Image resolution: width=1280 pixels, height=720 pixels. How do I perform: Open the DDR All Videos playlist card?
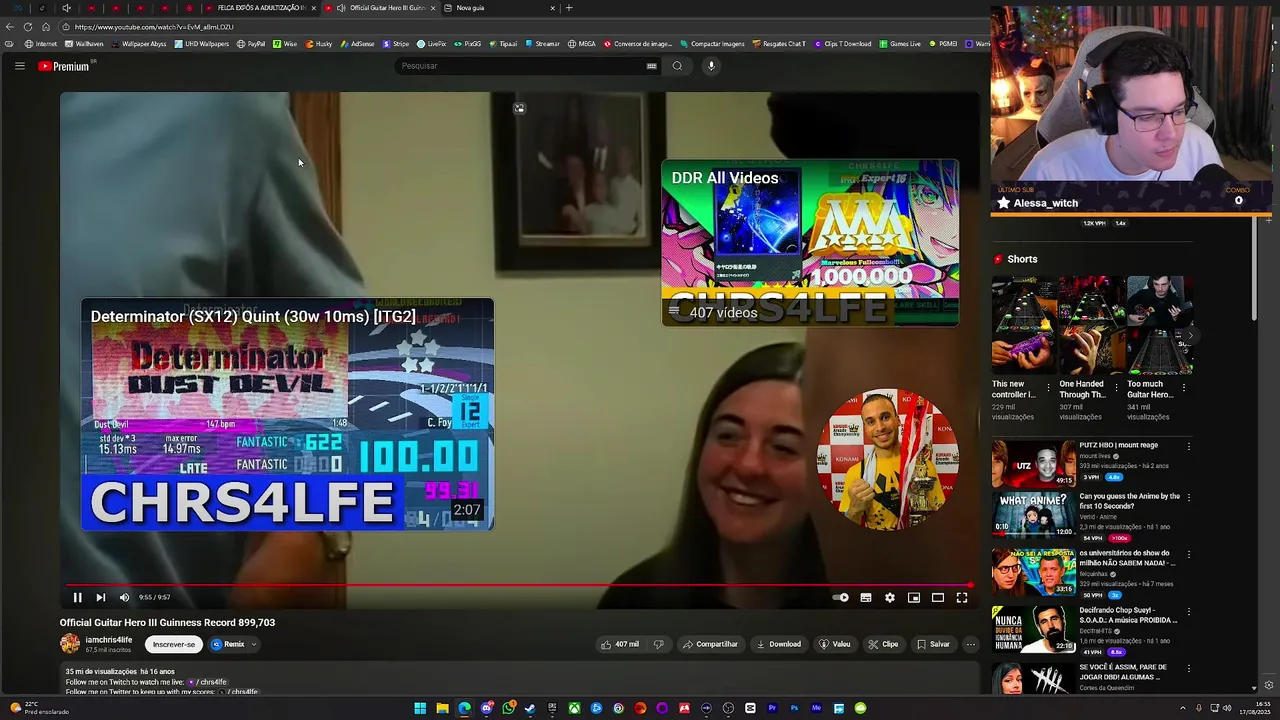tap(810, 243)
